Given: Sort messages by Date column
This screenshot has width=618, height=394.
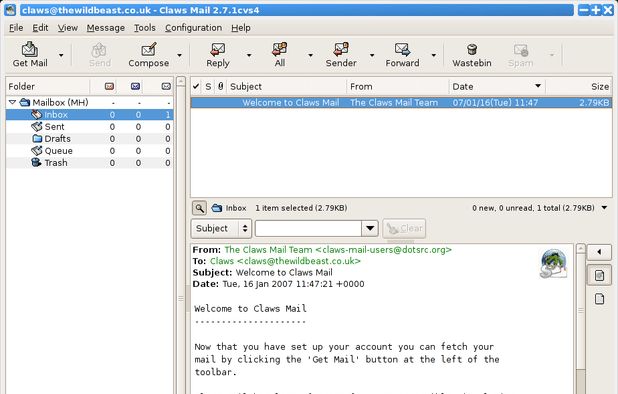Looking at the screenshot, I should click(497, 86).
